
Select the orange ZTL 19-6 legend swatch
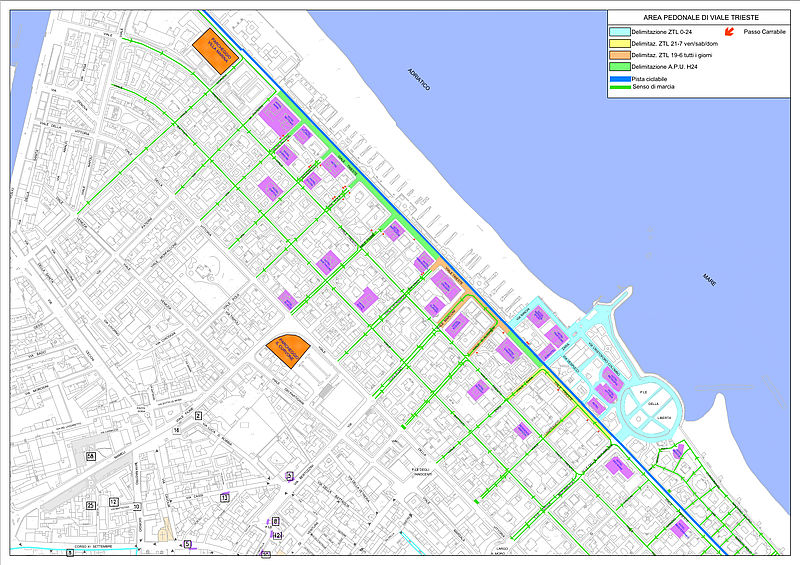point(618,55)
